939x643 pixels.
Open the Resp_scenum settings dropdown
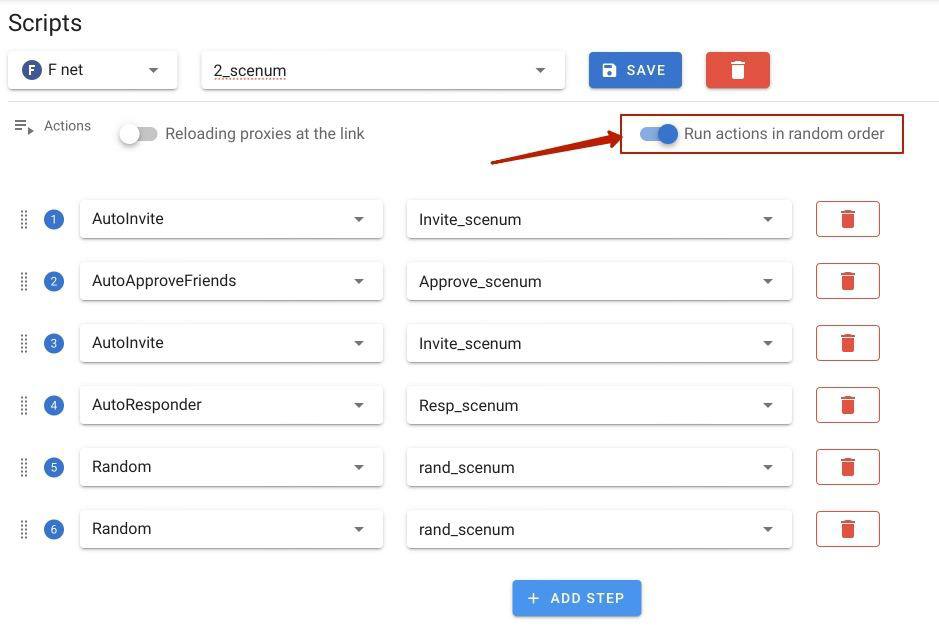pyautogui.click(x=599, y=405)
